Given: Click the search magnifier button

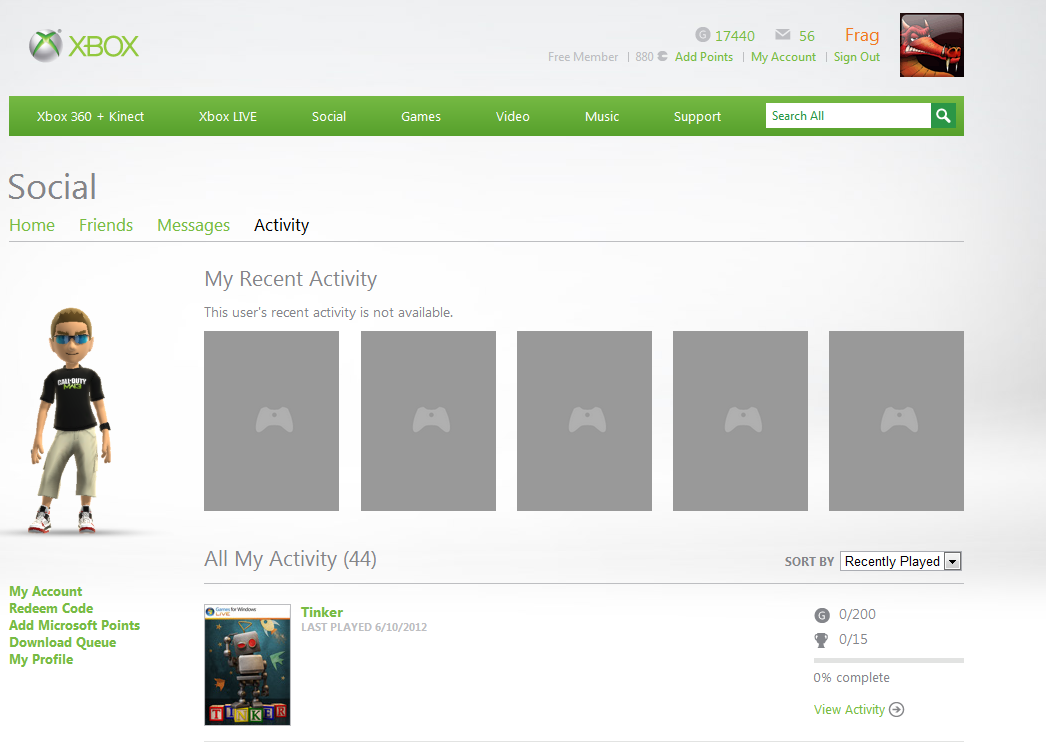Looking at the screenshot, I should coord(943,115).
